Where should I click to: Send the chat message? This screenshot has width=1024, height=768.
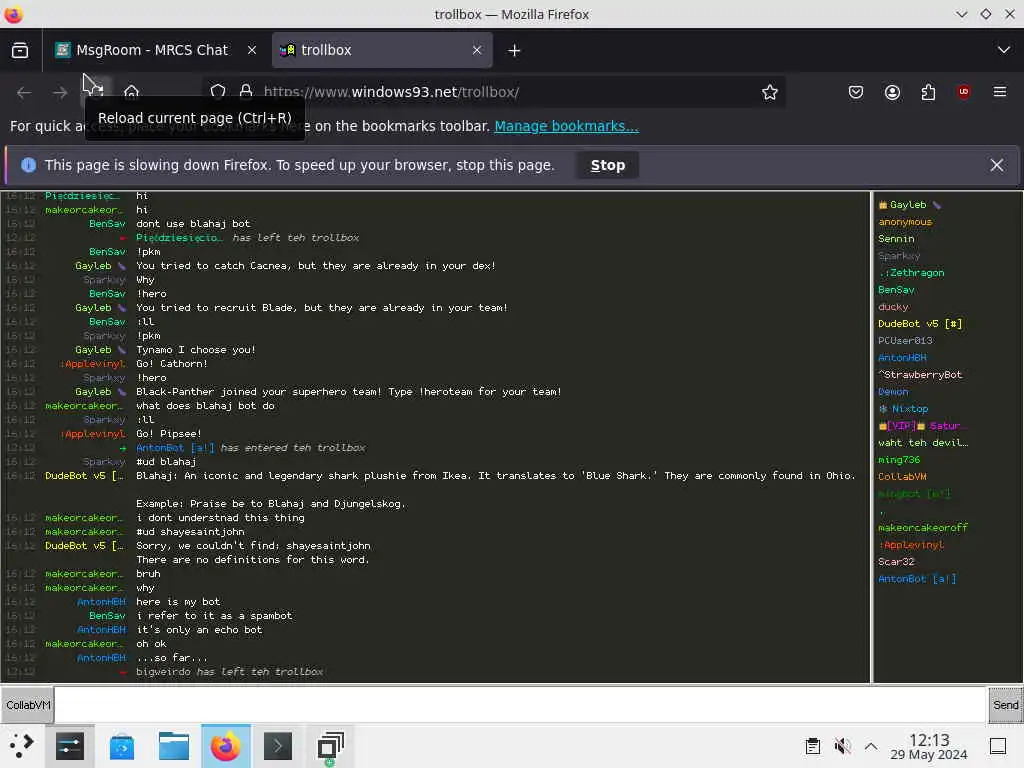tap(1005, 705)
